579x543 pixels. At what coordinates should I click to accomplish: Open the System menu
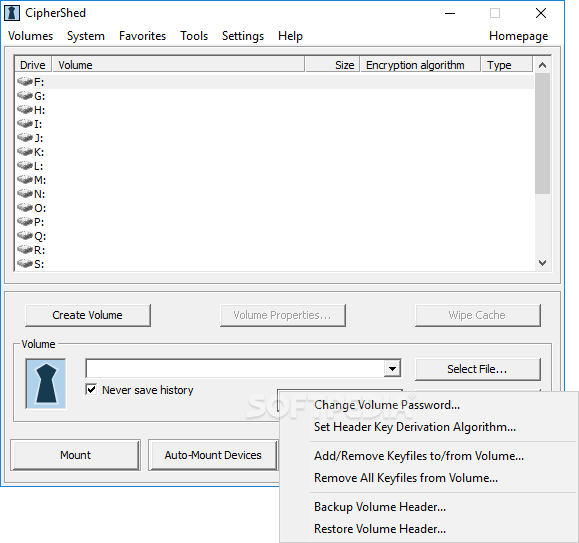(86, 36)
